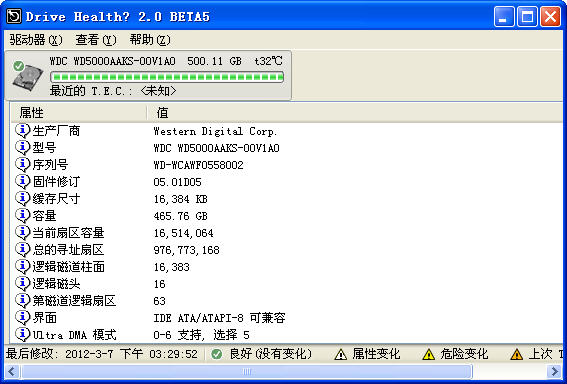The image size is (567, 384).
Task: Click the info icon beside 序列号
Action: (22, 164)
